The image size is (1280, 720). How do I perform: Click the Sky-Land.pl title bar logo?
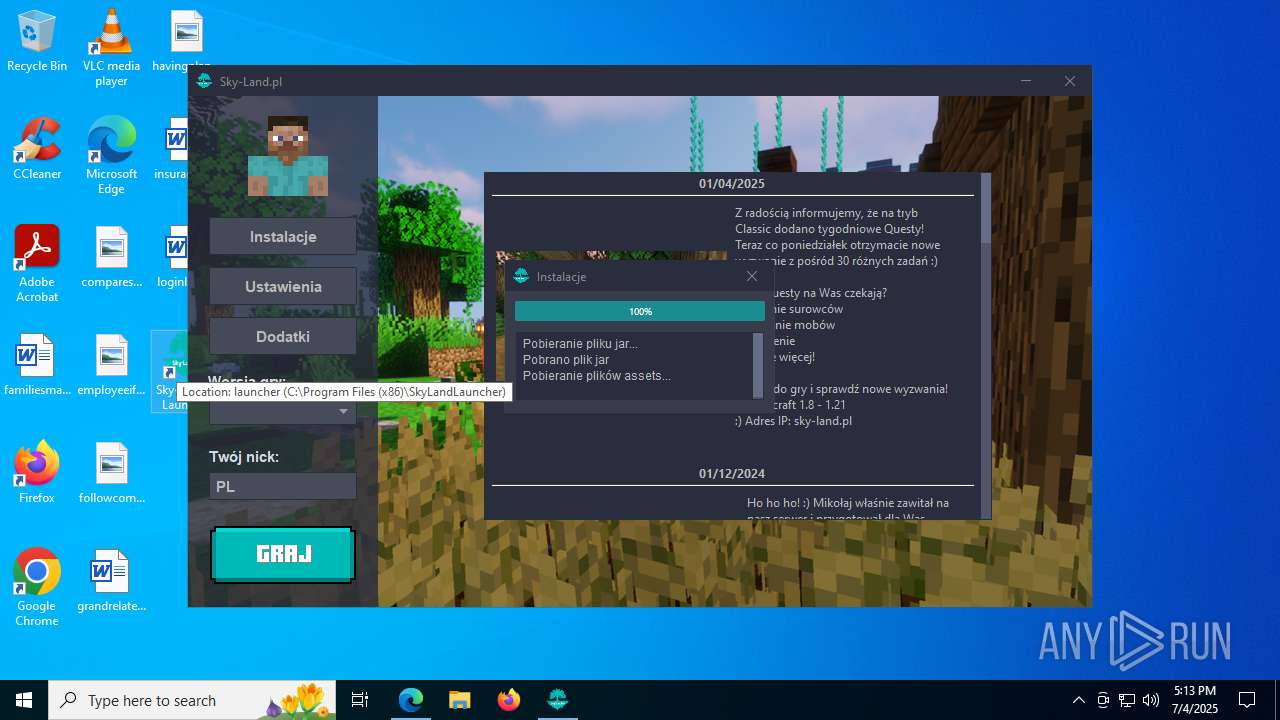(x=204, y=81)
